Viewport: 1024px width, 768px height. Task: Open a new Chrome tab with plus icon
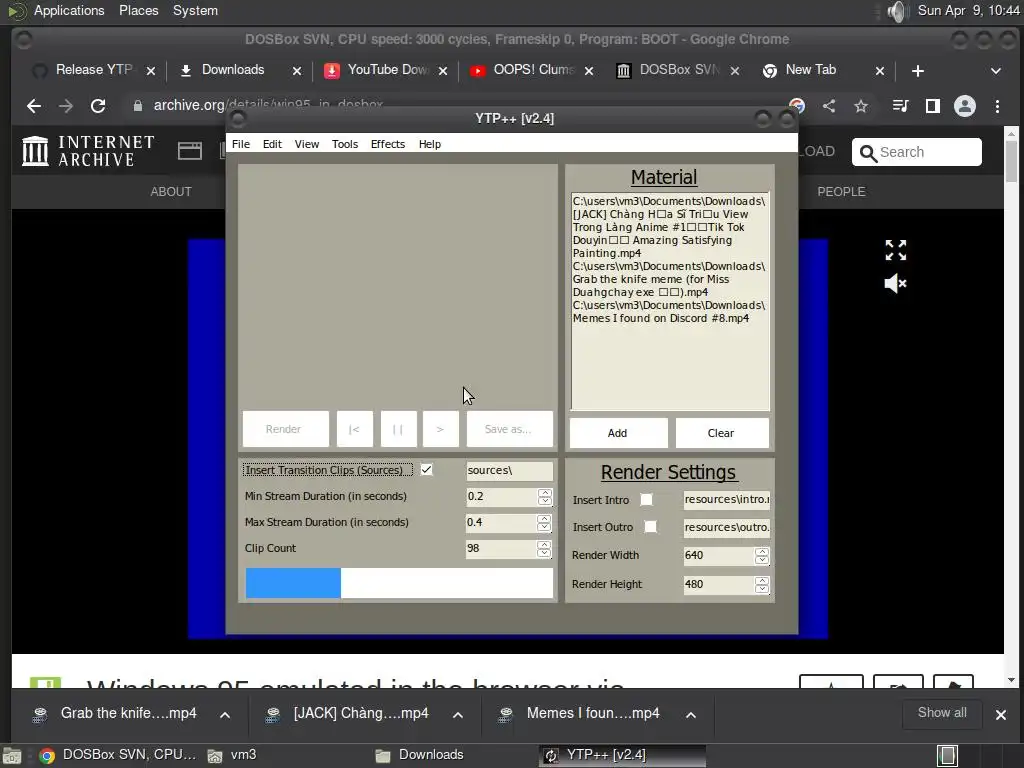point(918,71)
